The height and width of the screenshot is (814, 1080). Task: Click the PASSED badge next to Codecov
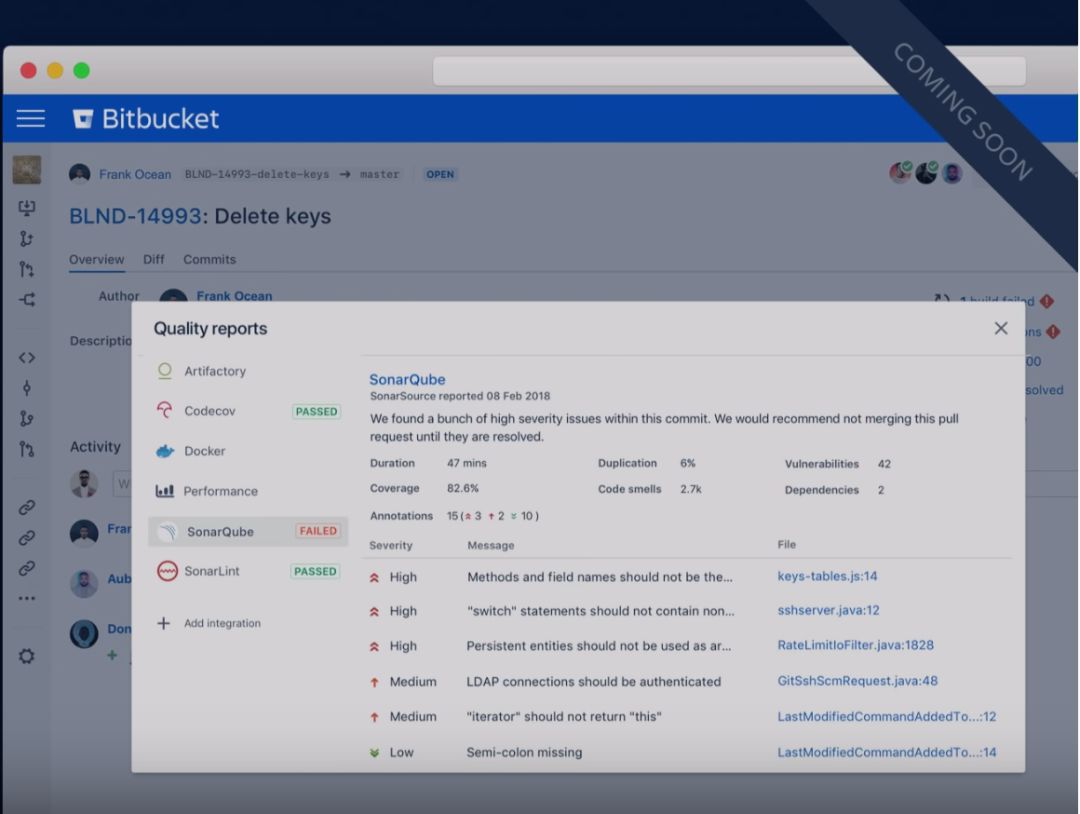click(x=316, y=412)
